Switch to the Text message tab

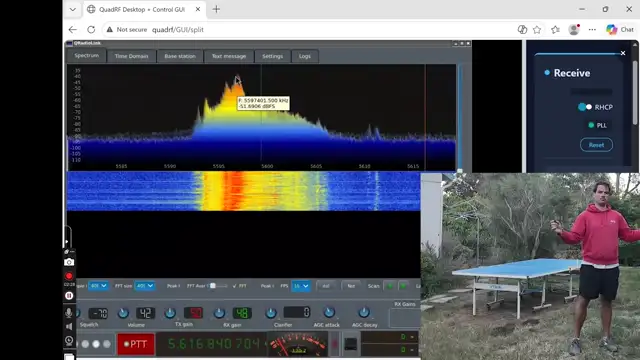tap(229, 56)
